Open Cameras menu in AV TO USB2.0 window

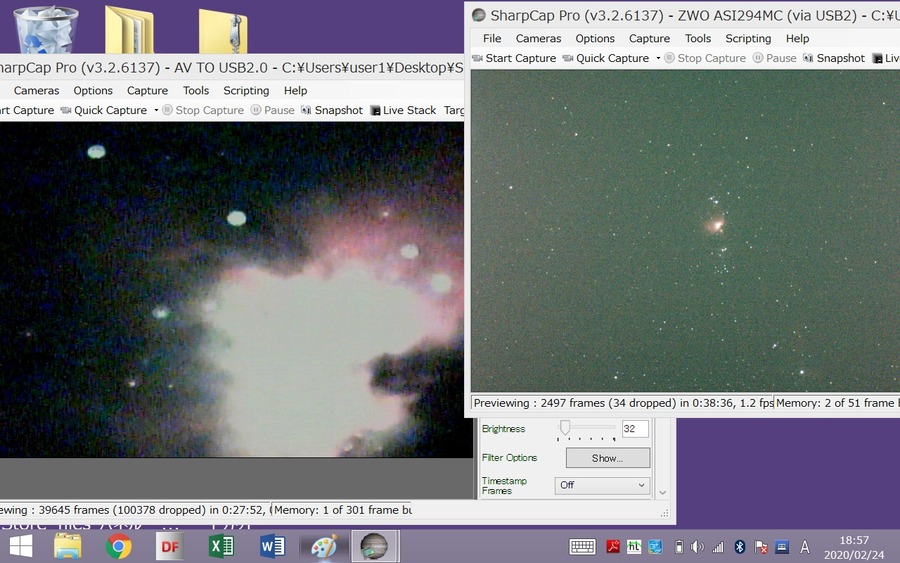click(x=36, y=91)
